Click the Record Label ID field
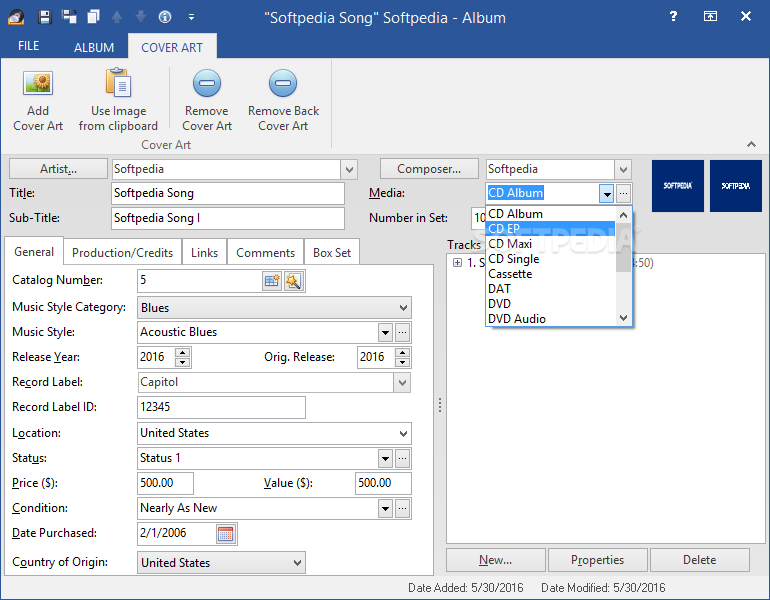 [x=221, y=408]
